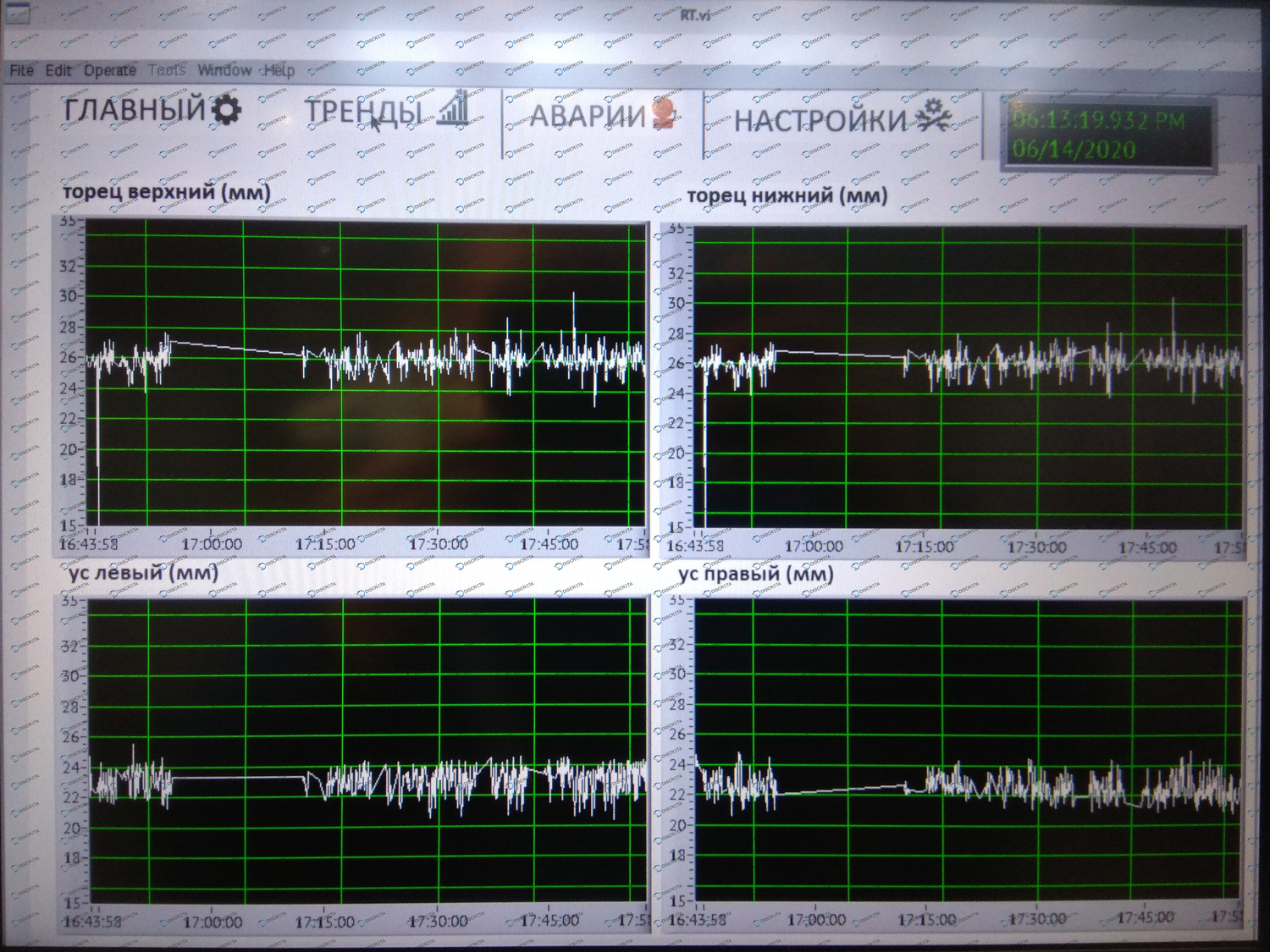Click the red alarm icon beside АВАРИИ
Screen dimensions: 1270x952
coord(664,114)
